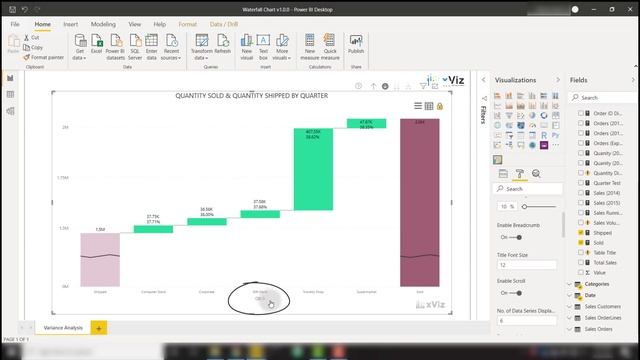Switch to Model view in sidebar
640x360 pixels.
pyautogui.click(x=11, y=111)
